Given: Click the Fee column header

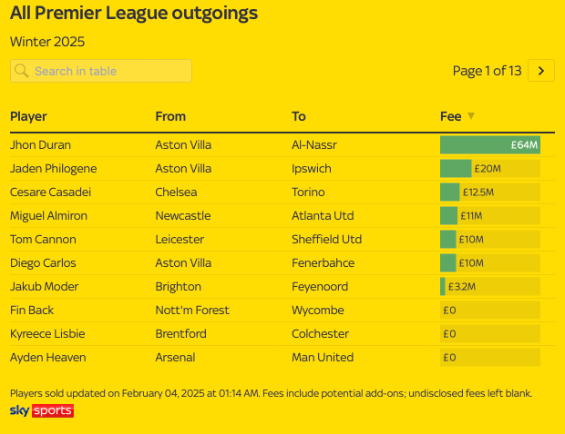Looking at the screenshot, I should point(450,116).
